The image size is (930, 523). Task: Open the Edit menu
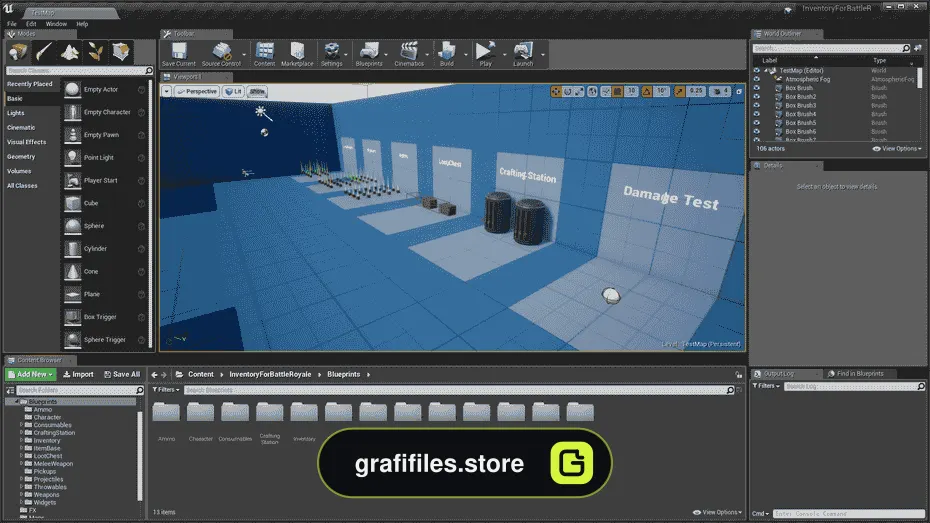tap(31, 24)
